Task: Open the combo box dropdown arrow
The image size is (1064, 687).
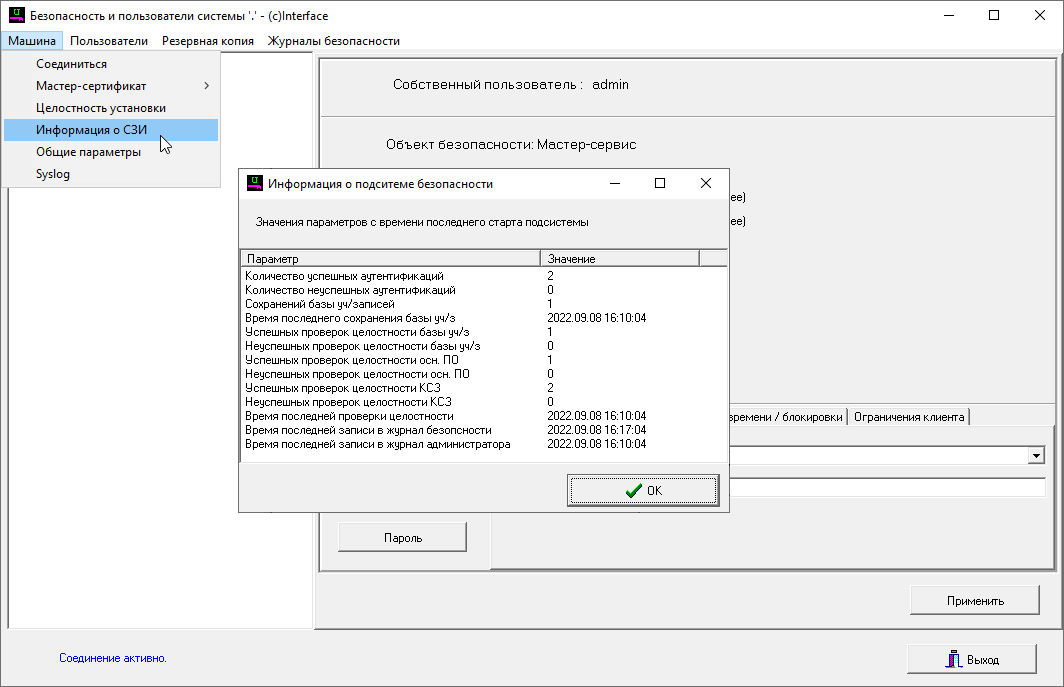Action: pos(1036,456)
